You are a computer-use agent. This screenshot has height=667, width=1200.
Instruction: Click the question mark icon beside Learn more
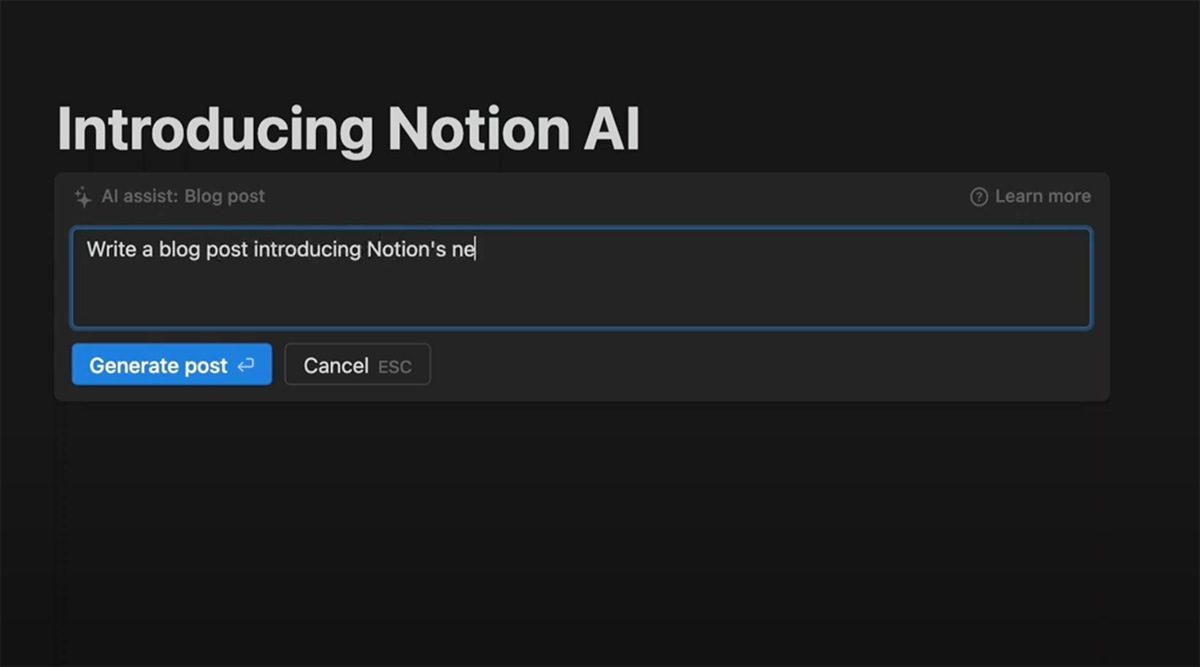[x=978, y=196]
